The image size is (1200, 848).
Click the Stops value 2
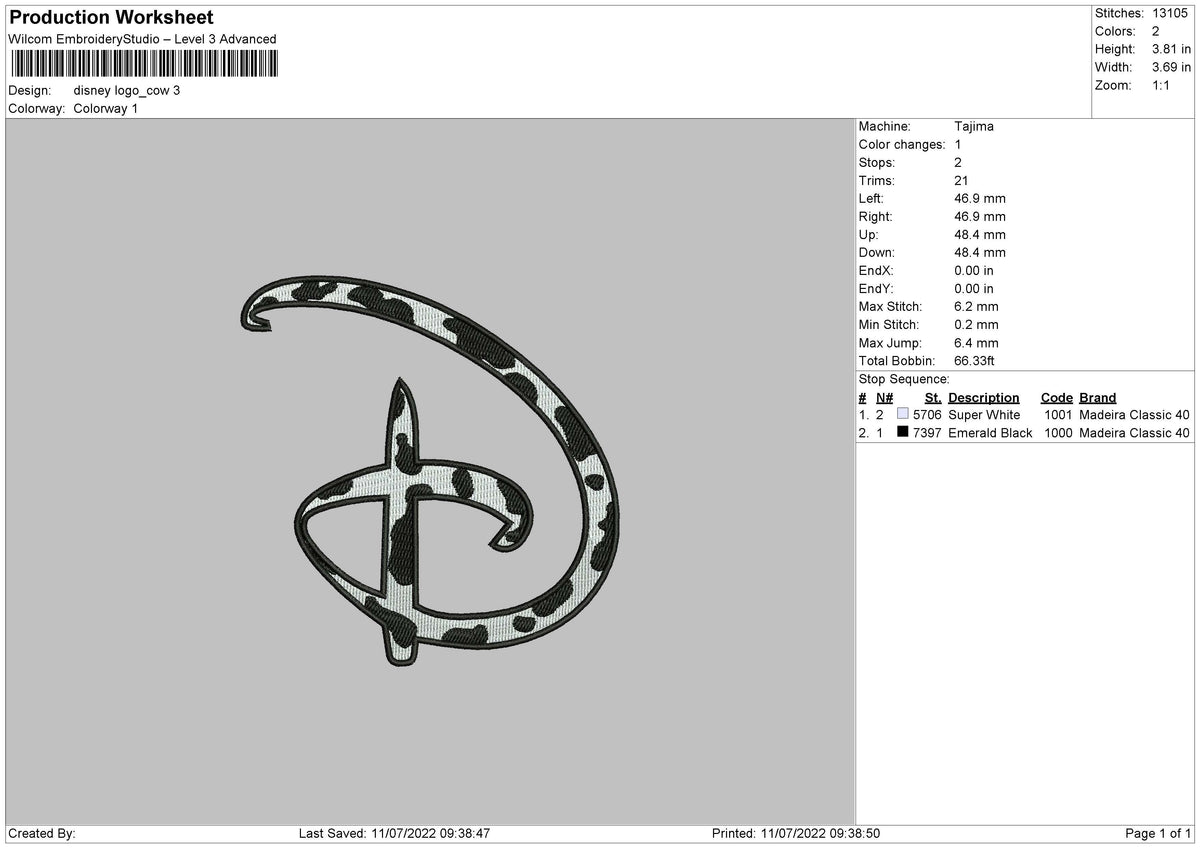pyautogui.click(x=959, y=163)
